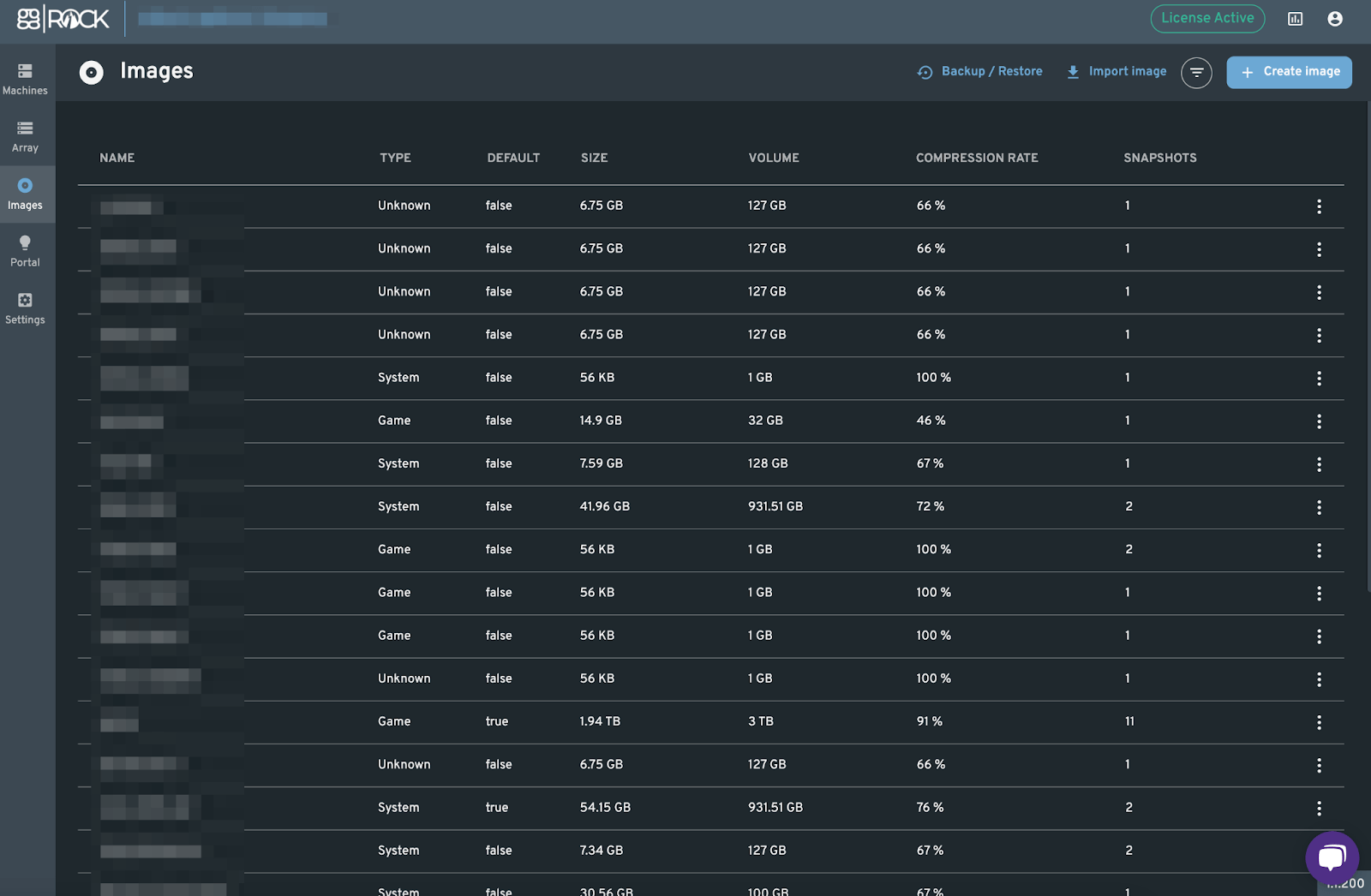
Task: Open the Array section in sidebar
Action: pos(25,136)
